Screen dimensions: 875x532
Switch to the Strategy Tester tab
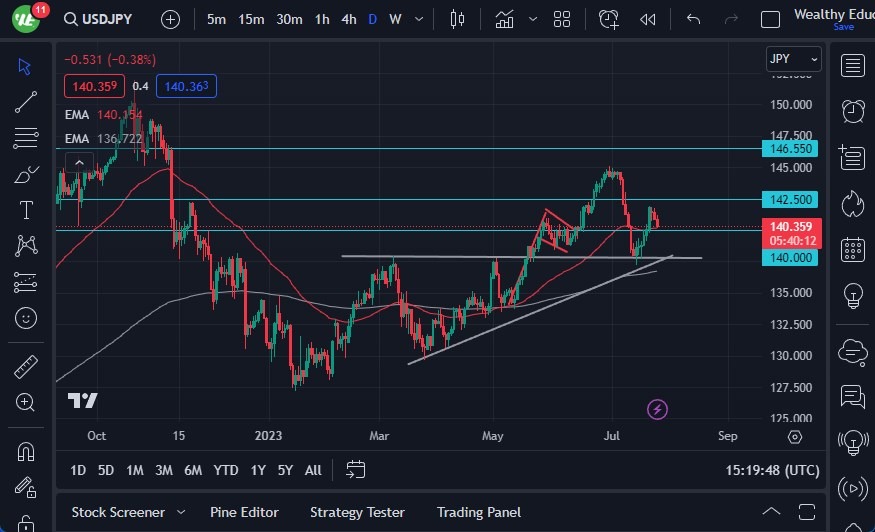(357, 512)
